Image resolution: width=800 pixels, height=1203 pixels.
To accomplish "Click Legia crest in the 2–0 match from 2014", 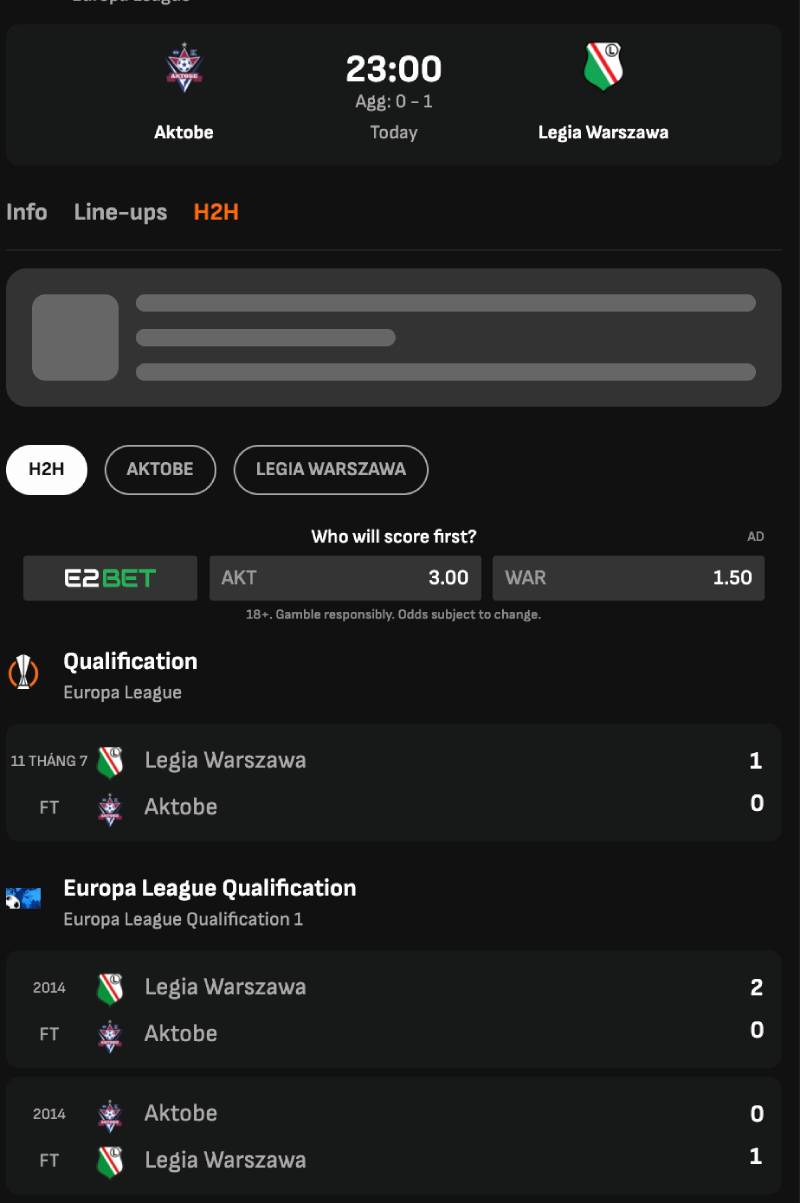I will coord(110,989).
